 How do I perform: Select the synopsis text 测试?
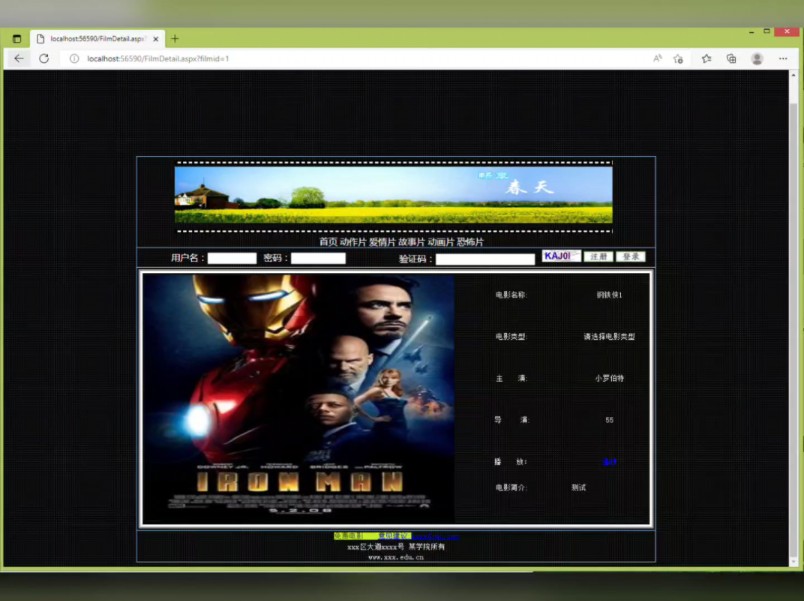coord(578,488)
